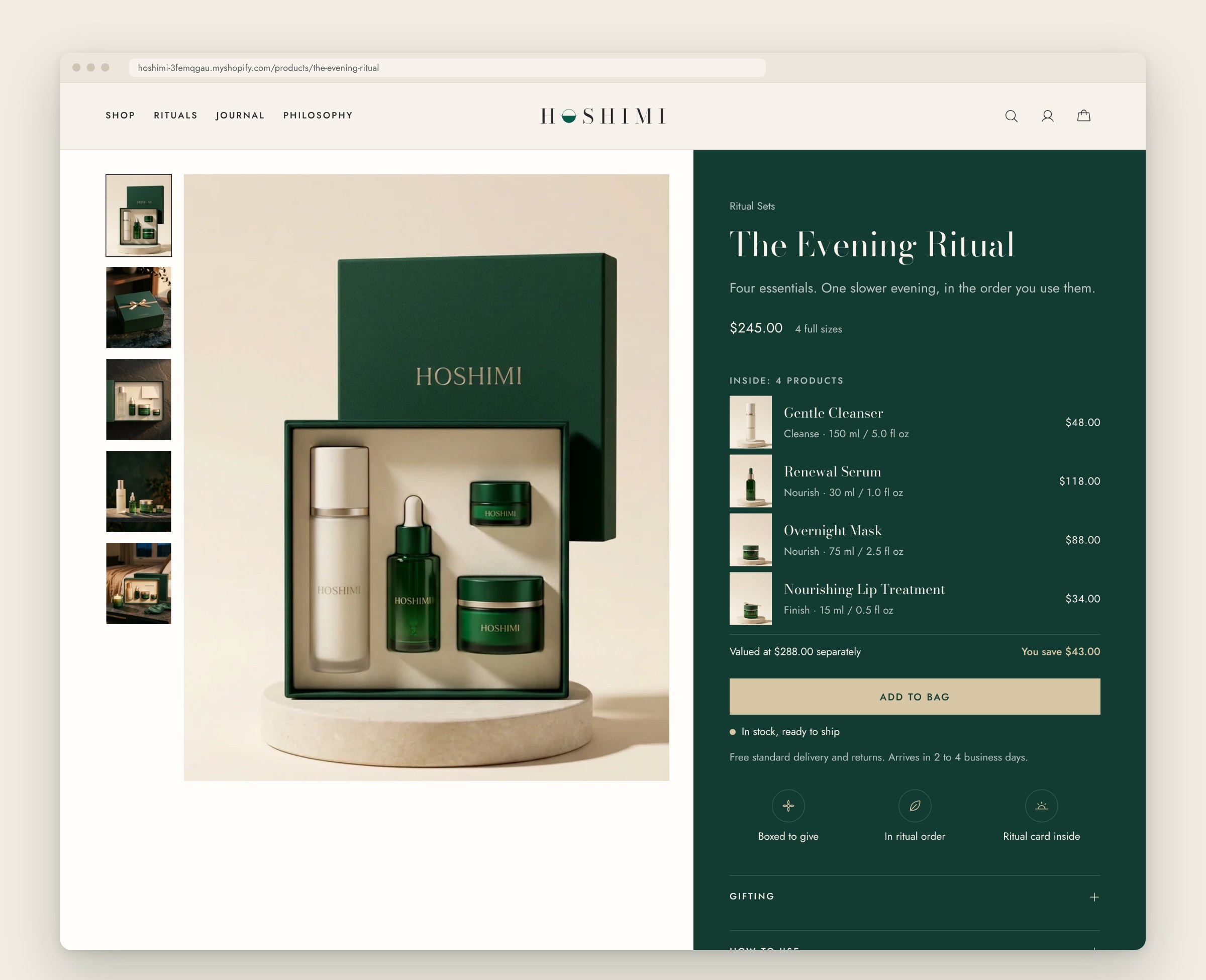Click the Nourishing Lip Treatment product image
This screenshot has width=1206, height=980.
(x=751, y=599)
